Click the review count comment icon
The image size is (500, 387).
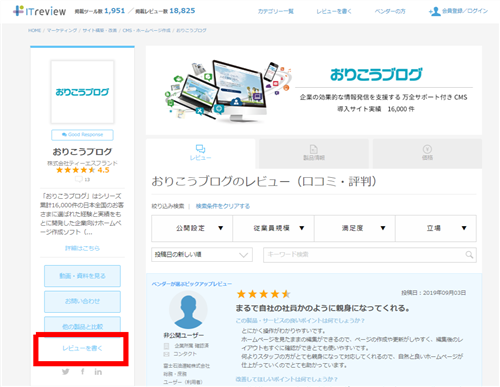(79, 179)
